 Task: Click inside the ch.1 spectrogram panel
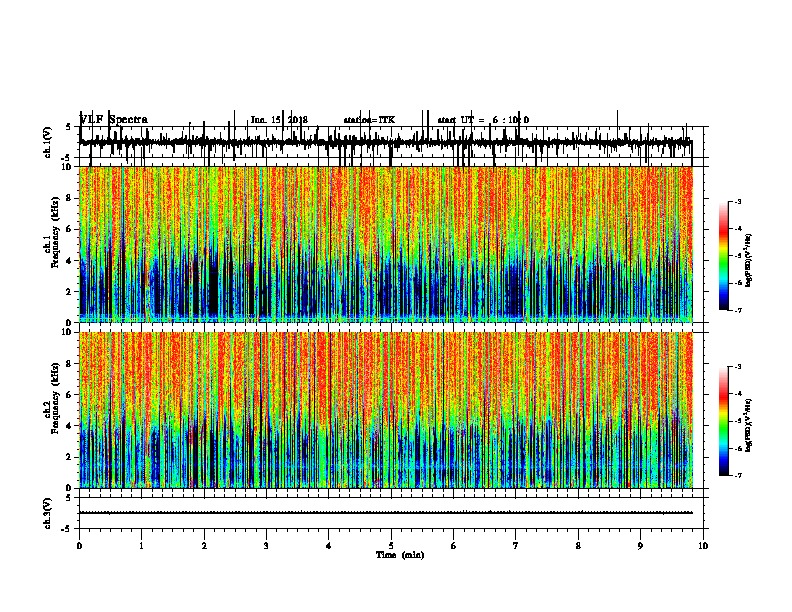point(386,244)
